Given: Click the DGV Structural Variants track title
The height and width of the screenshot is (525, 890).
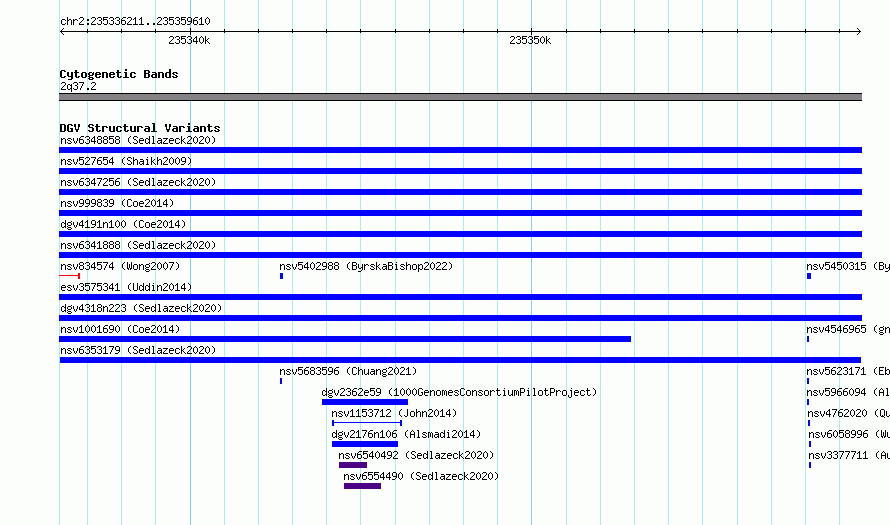Looking at the screenshot, I should [x=140, y=128].
